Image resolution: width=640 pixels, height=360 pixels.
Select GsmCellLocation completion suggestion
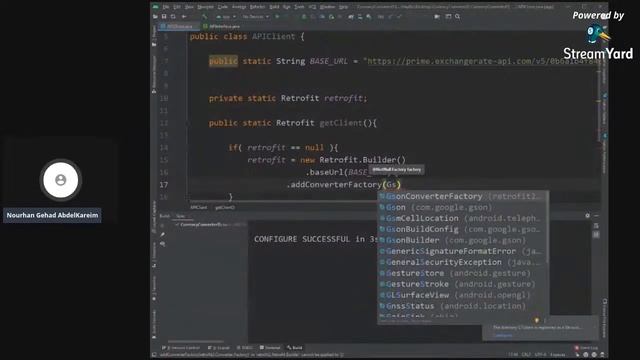point(461,218)
